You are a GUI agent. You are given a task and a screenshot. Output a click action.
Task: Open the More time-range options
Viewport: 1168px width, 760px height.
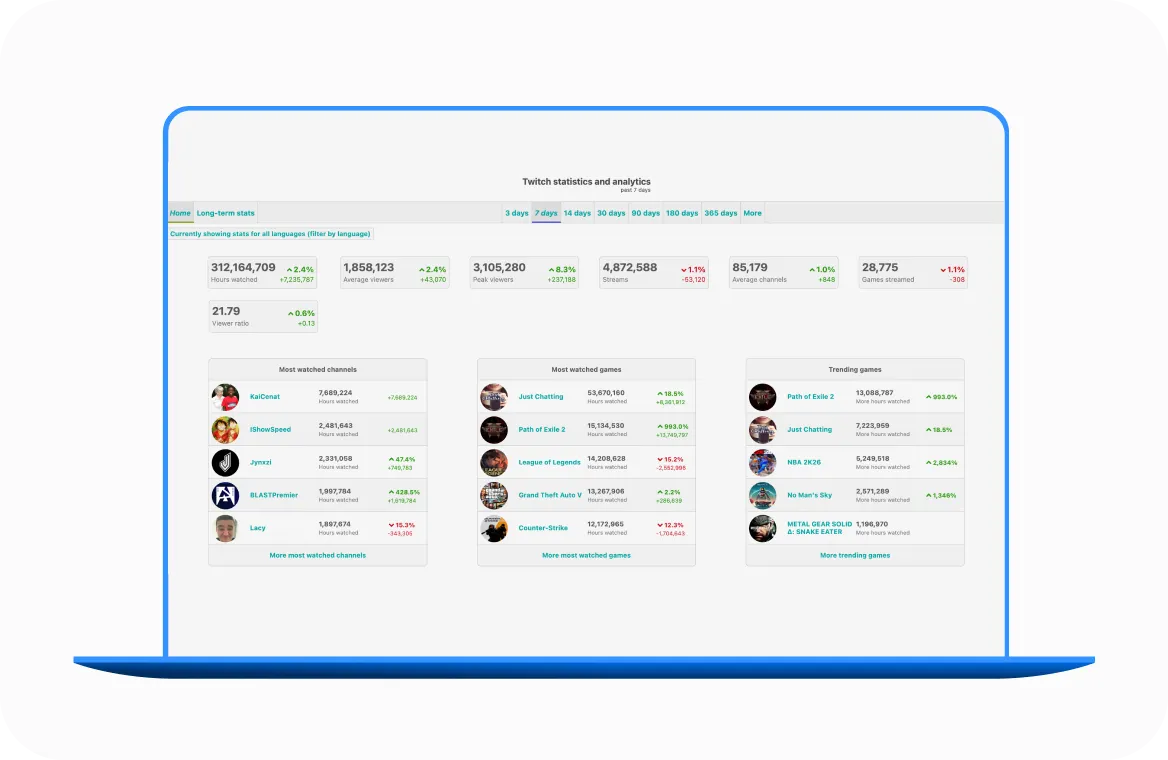pos(752,212)
